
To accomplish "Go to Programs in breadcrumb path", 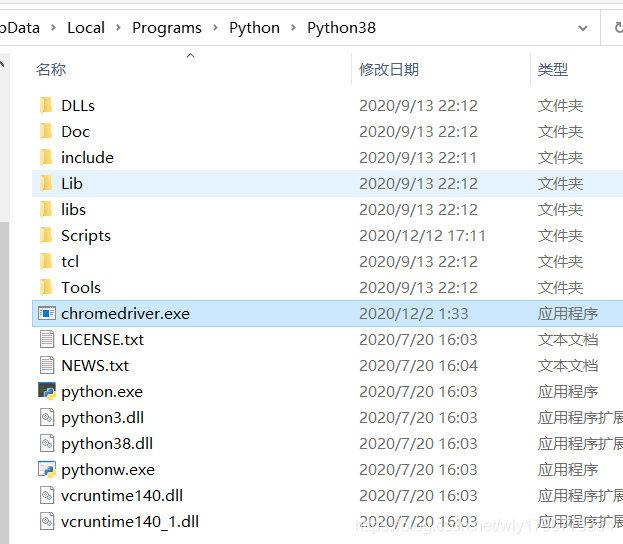I will coord(167,28).
